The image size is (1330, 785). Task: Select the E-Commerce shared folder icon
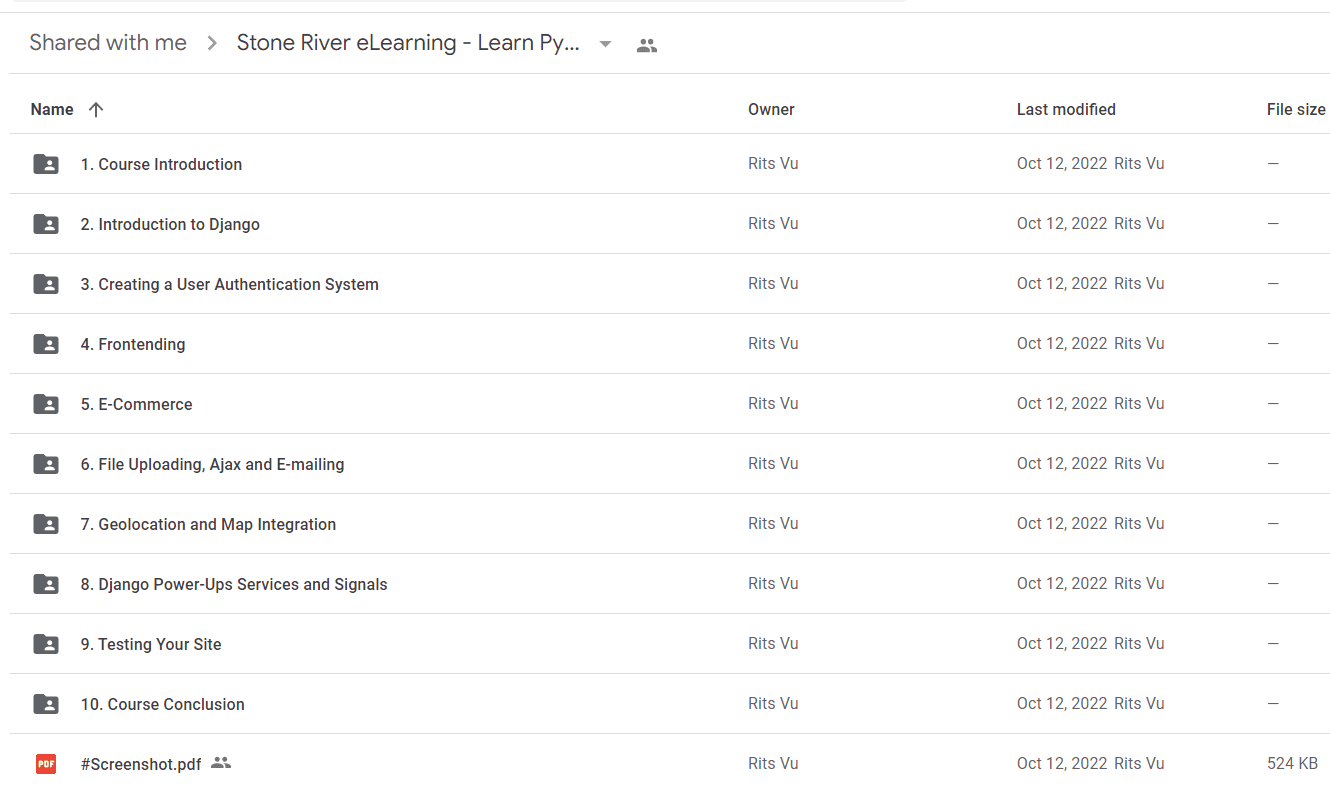tap(46, 404)
